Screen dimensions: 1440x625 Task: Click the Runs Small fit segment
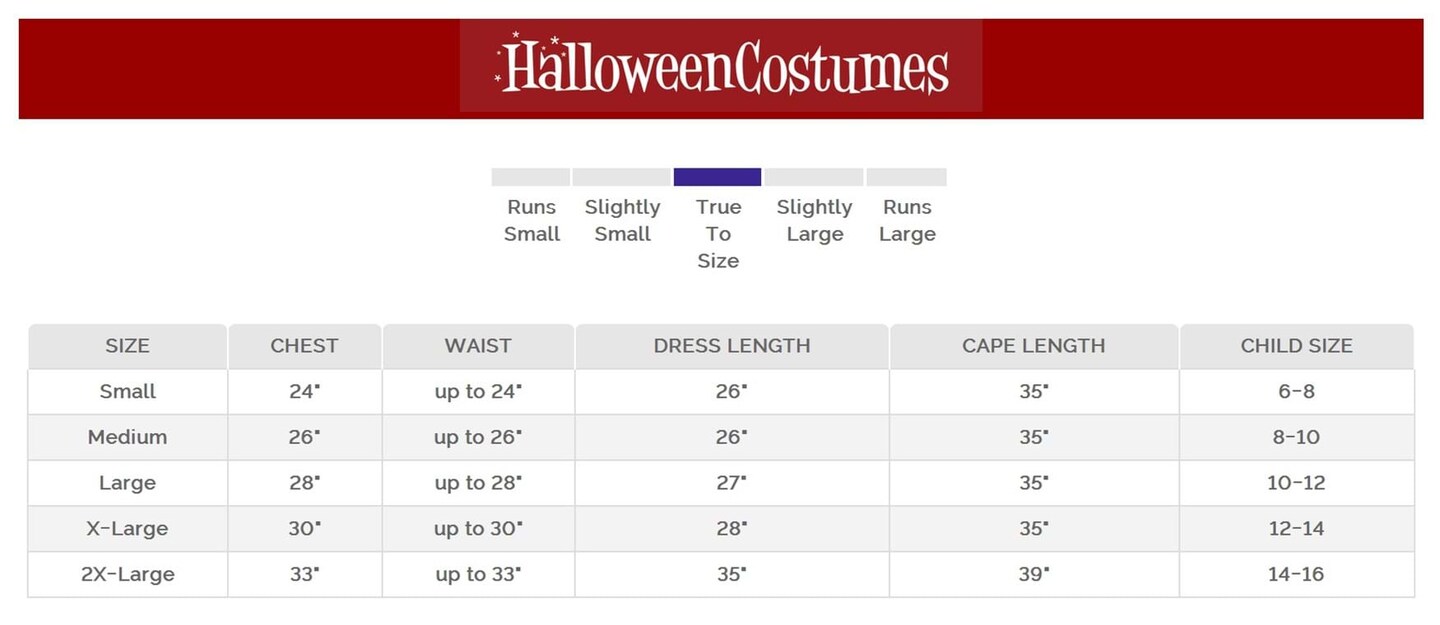pos(531,177)
